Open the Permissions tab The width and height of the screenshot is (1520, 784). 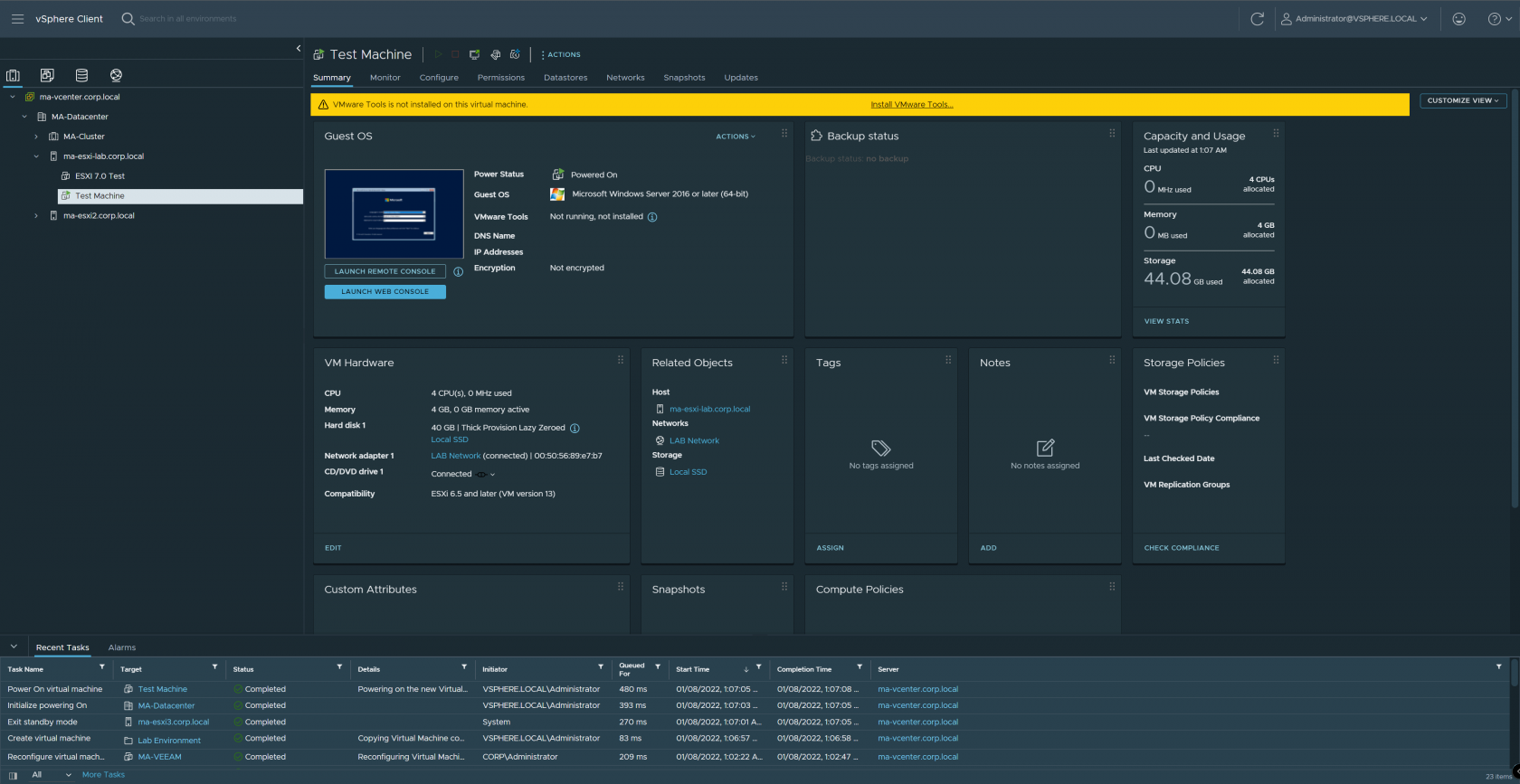point(501,78)
